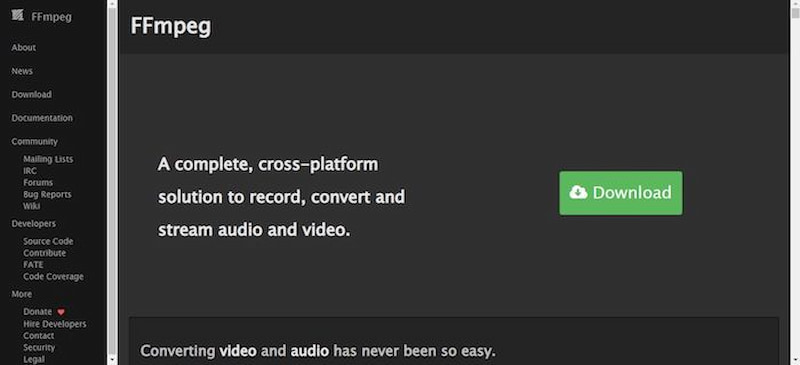
Task: Click the cloud download icon on green button
Action: coord(578,192)
